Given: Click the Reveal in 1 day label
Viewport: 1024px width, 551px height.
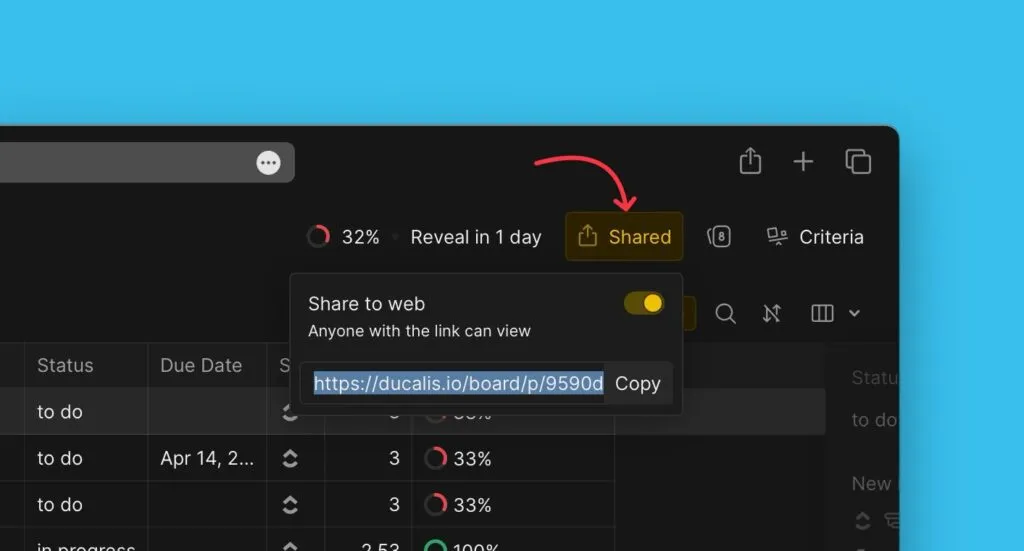Looking at the screenshot, I should tap(476, 237).
